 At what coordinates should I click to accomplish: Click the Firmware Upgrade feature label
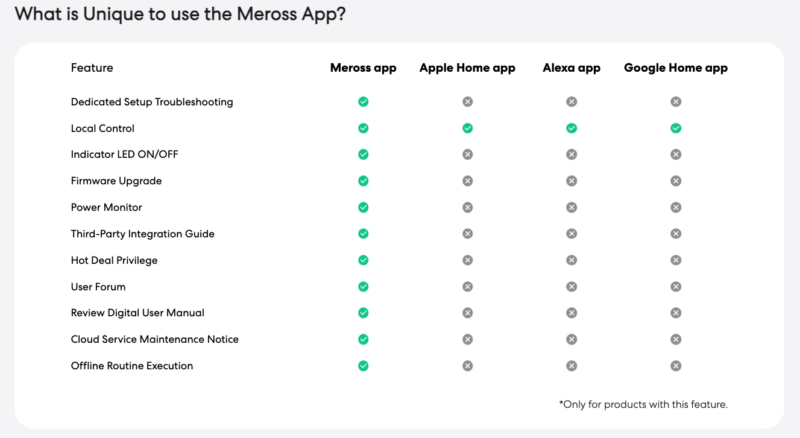[116, 181]
